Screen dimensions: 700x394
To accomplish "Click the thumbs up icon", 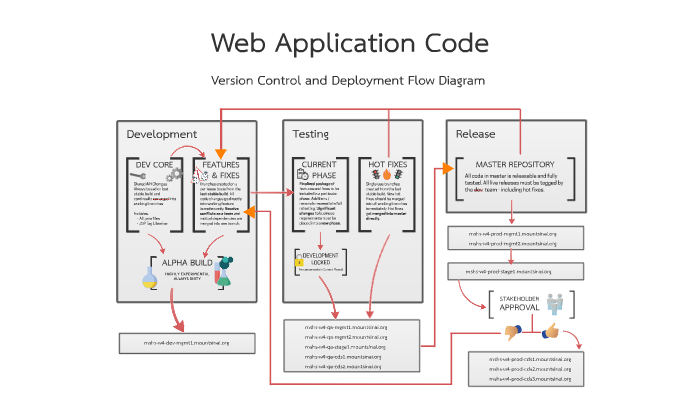I will click(x=550, y=332).
